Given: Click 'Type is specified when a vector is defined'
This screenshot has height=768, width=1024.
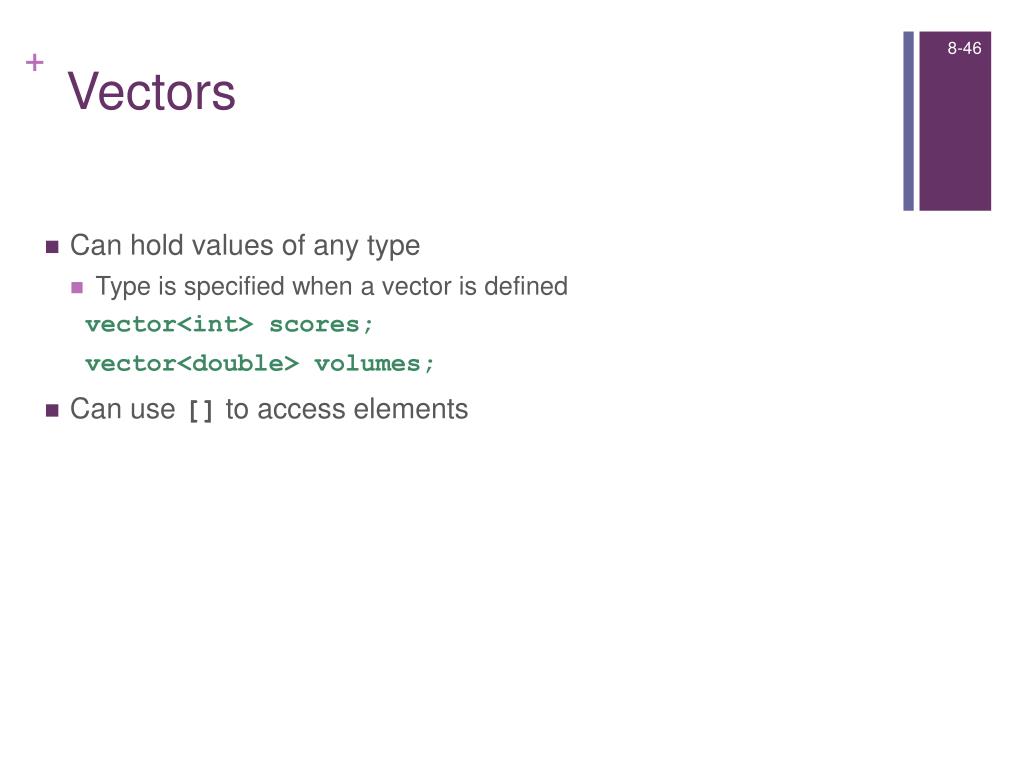Looking at the screenshot, I should (x=332, y=287).
